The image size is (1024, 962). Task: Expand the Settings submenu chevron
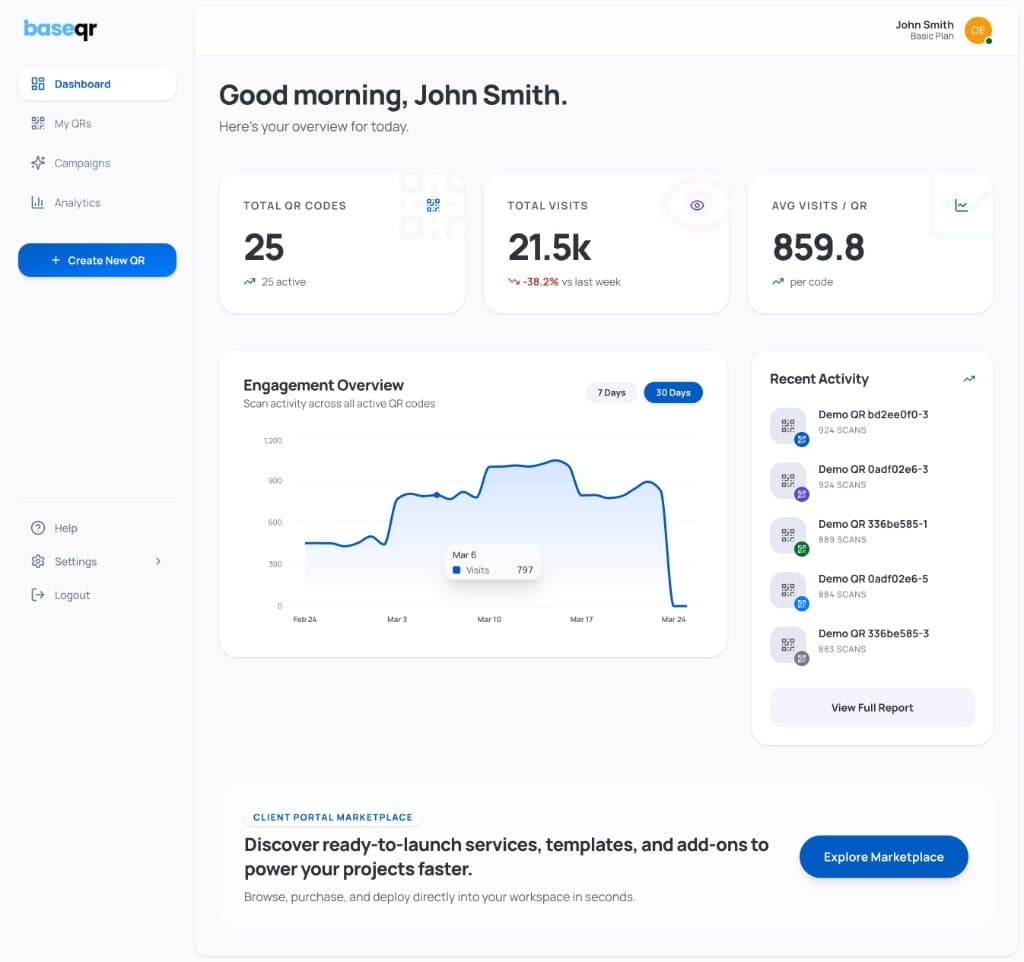pyautogui.click(x=157, y=561)
